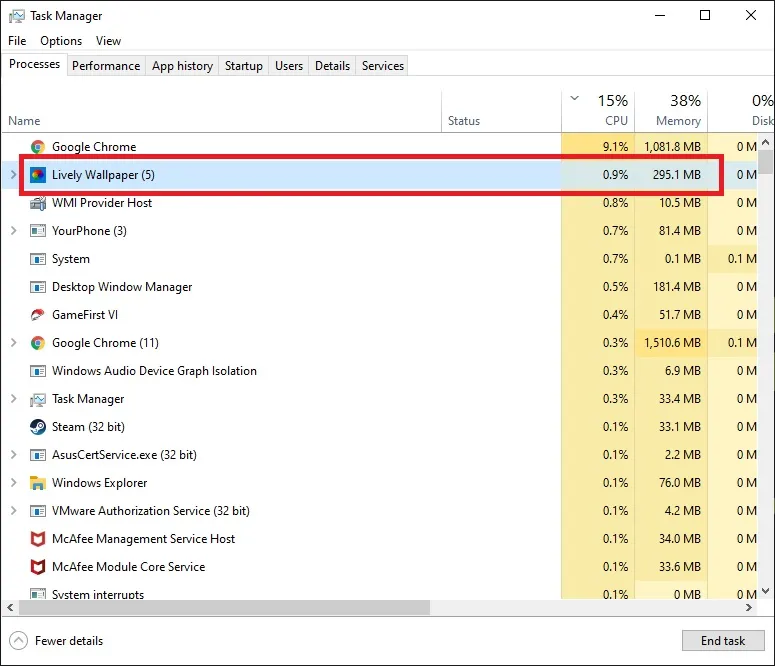Click the horizontal scrollbar right arrow
Screen dimensions: 775x666
tap(749, 608)
